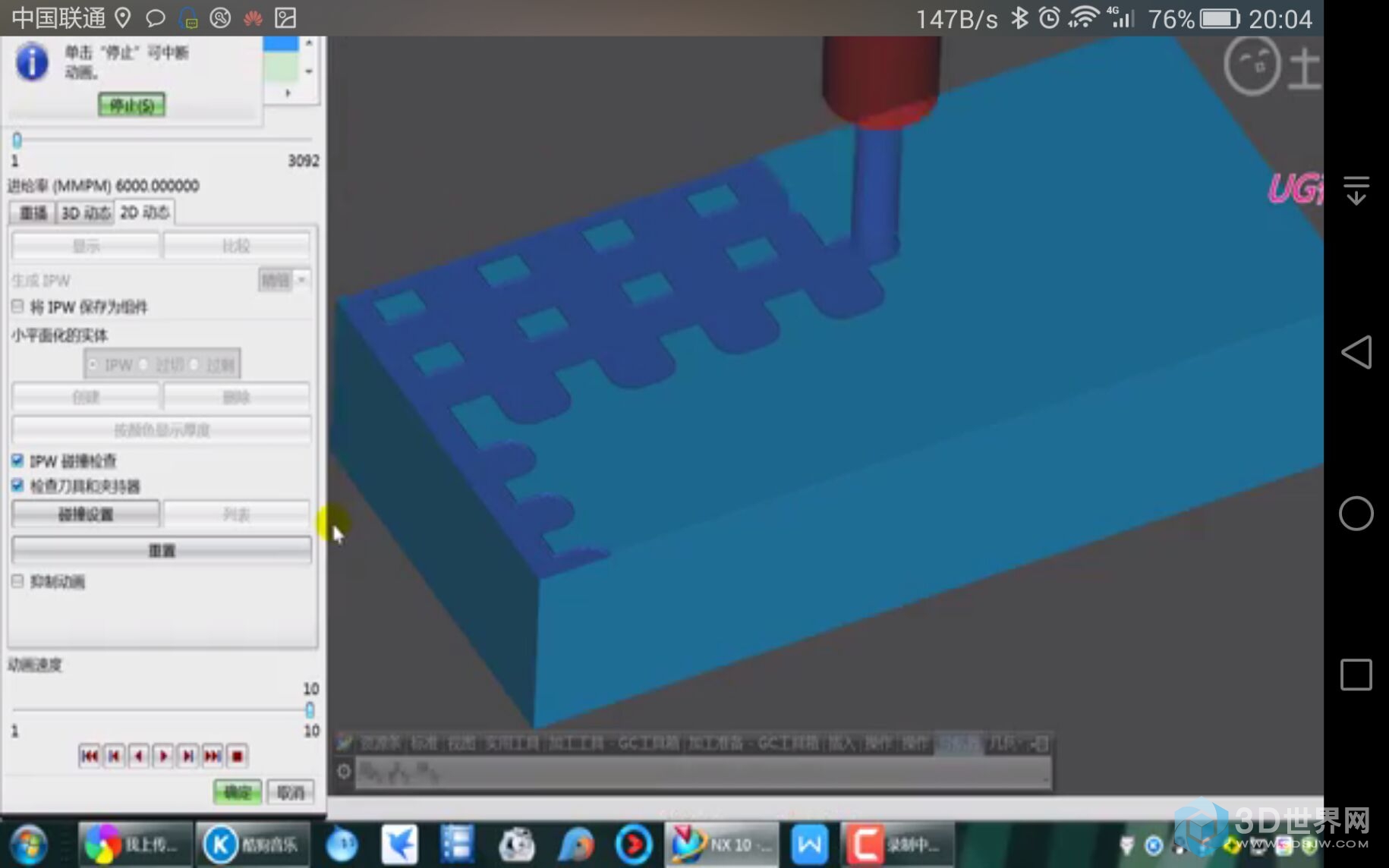
Task: Click the 重置 reset button
Action: (162, 550)
